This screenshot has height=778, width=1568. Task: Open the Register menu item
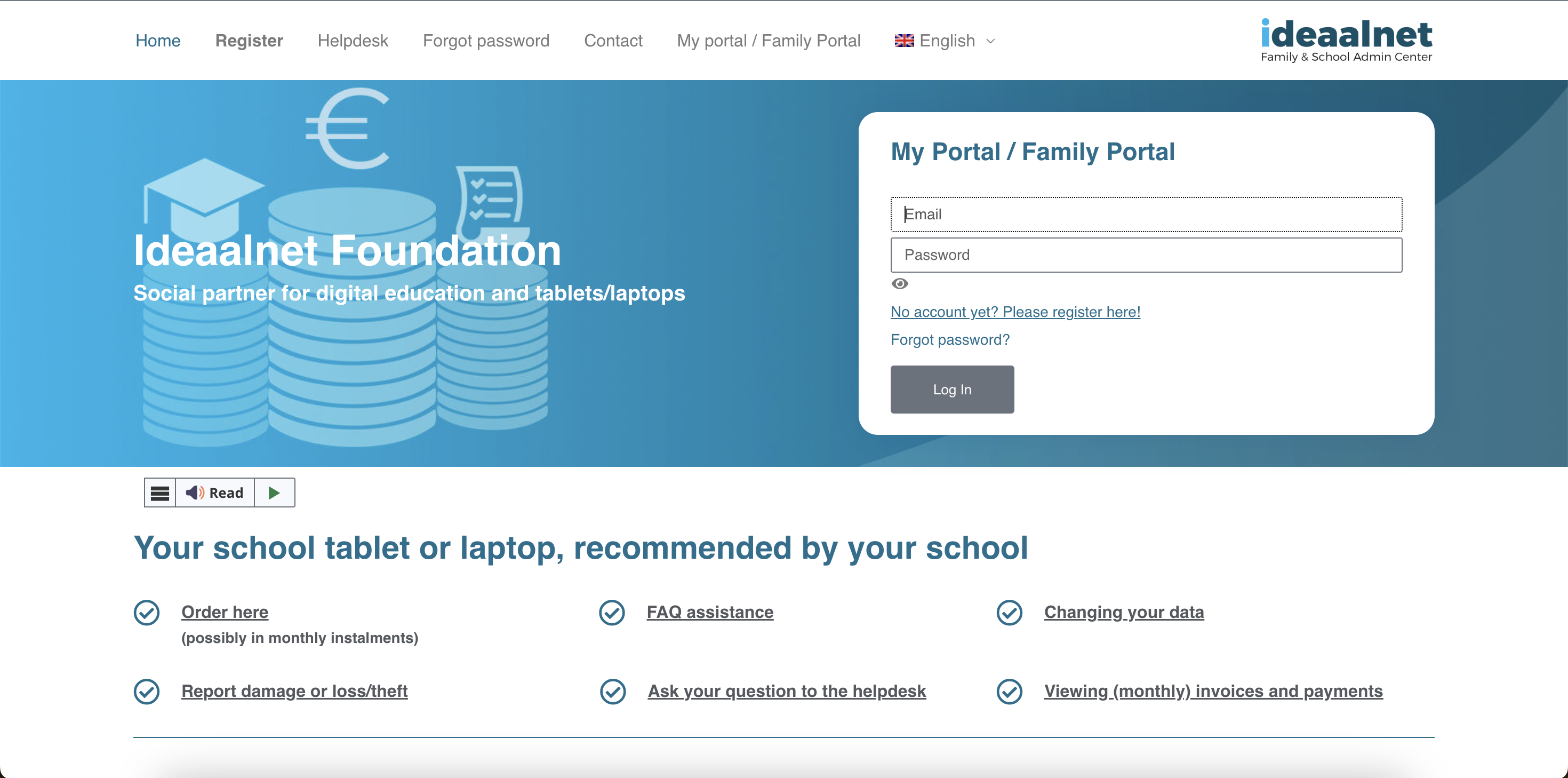coord(249,41)
